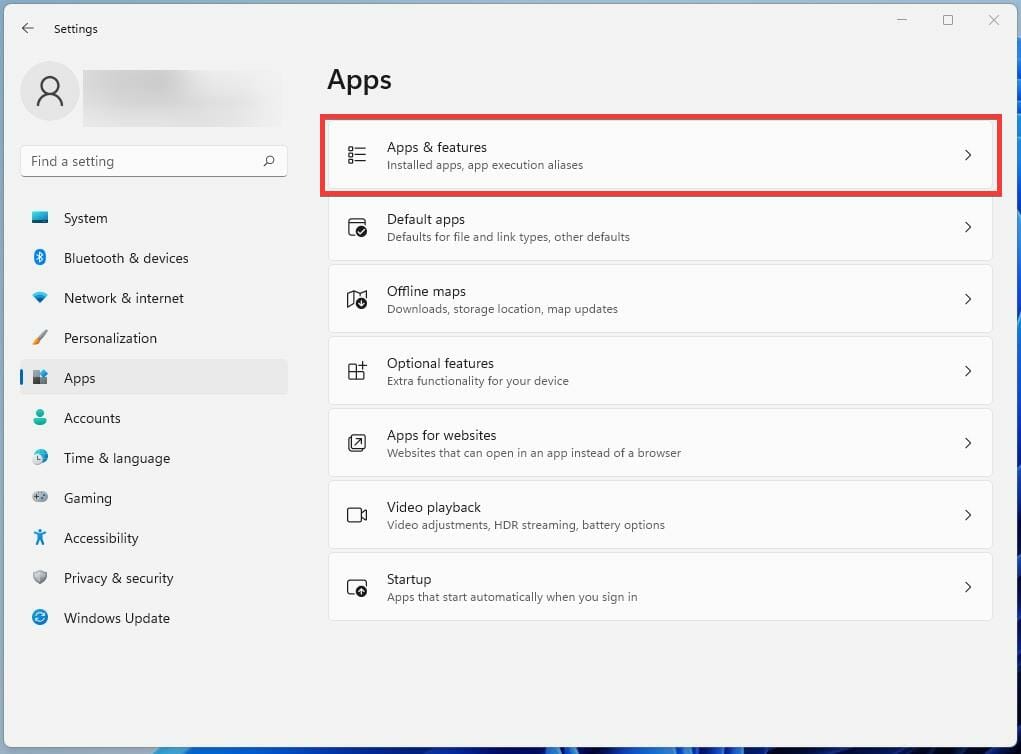
Task: Click the System monitor icon in sidebar
Action: [40, 218]
